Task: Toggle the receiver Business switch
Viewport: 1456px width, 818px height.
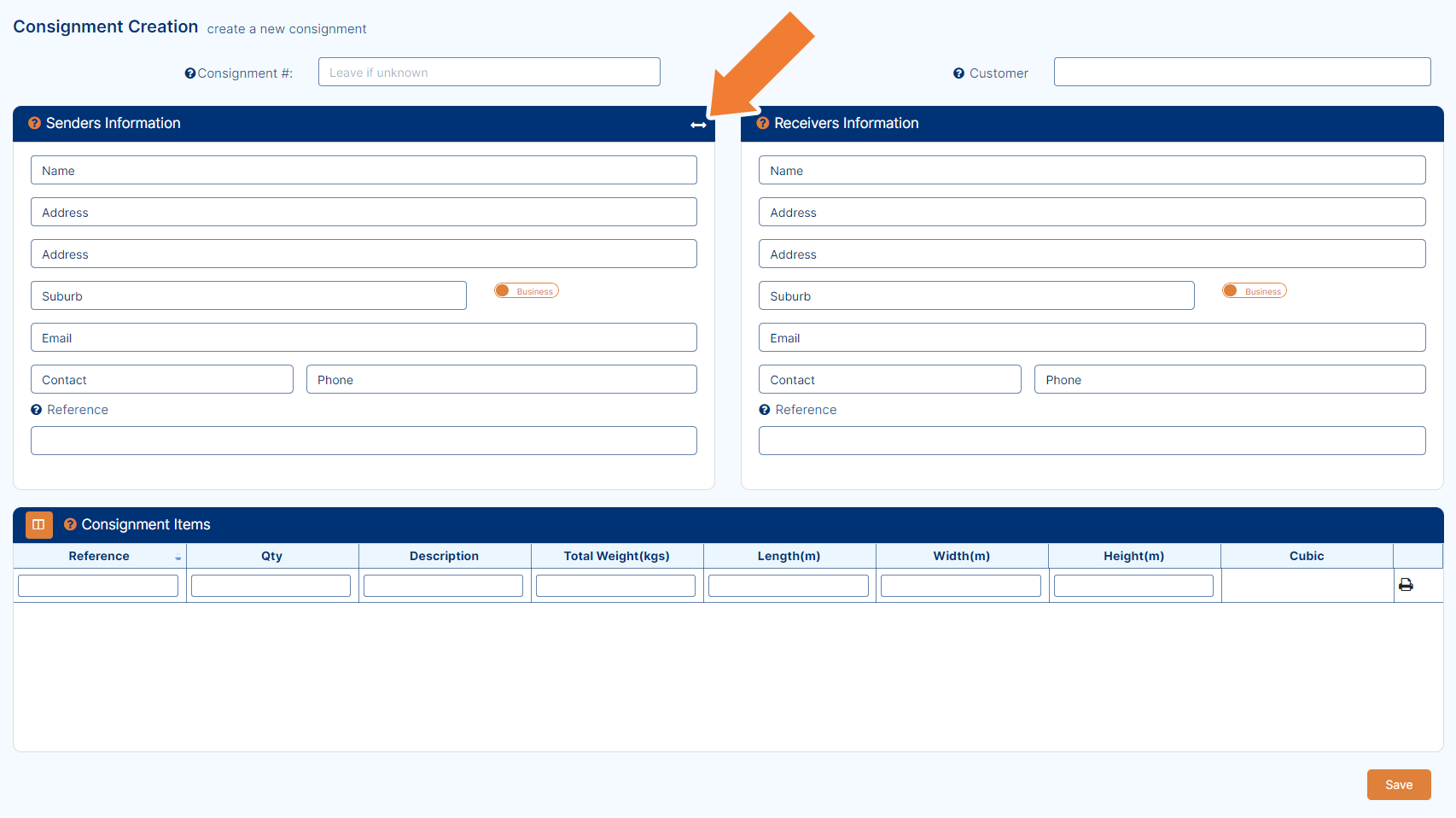Action: click(1255, 291)
